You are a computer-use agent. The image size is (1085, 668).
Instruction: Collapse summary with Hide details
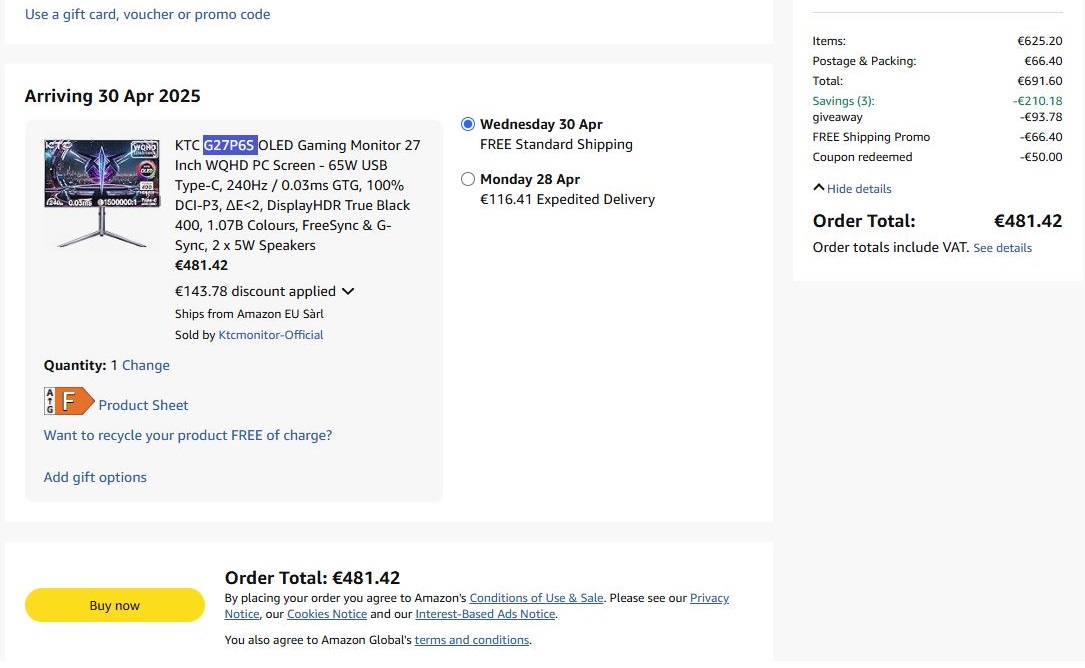coord(859,189)
